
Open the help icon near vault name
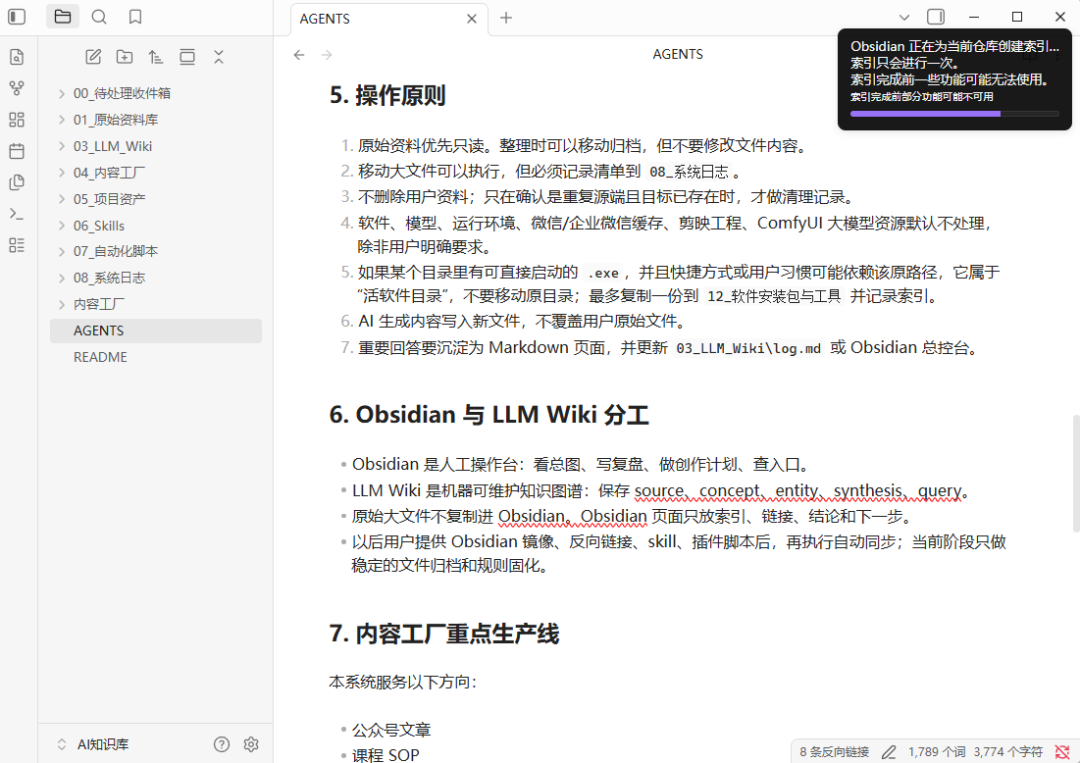click(221, 744)
